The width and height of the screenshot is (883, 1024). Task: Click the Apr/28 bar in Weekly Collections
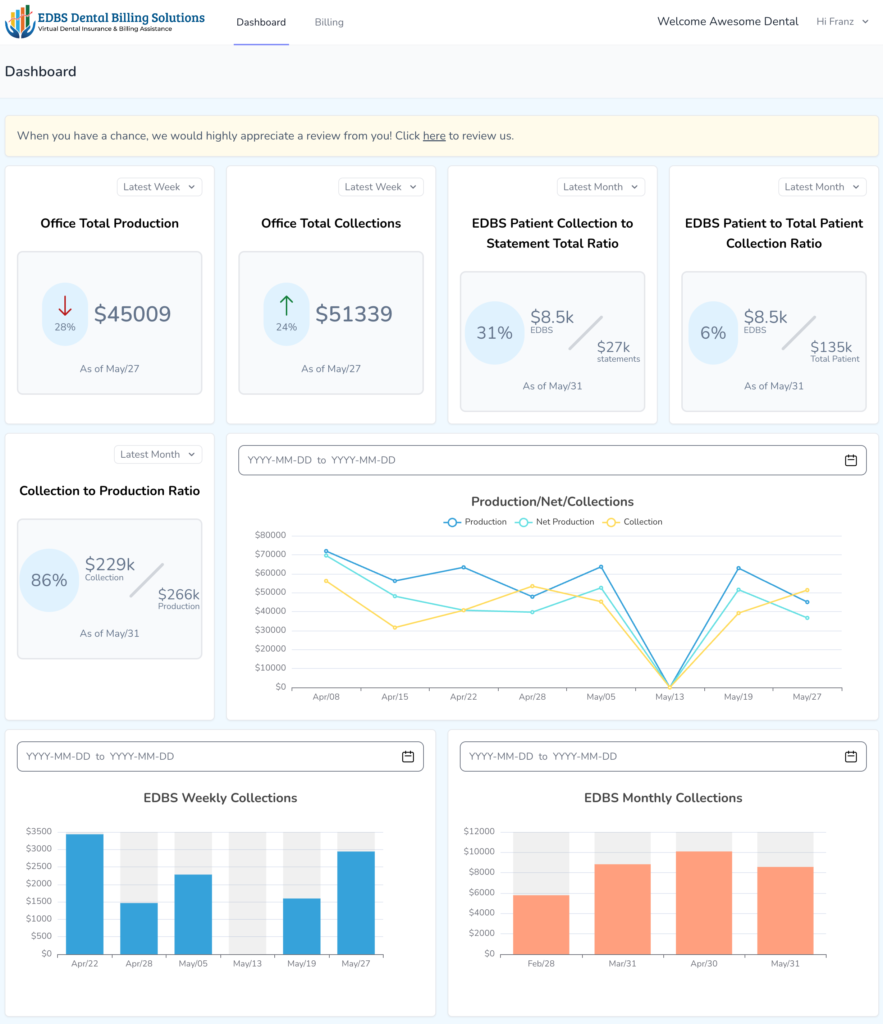point(139,929)
